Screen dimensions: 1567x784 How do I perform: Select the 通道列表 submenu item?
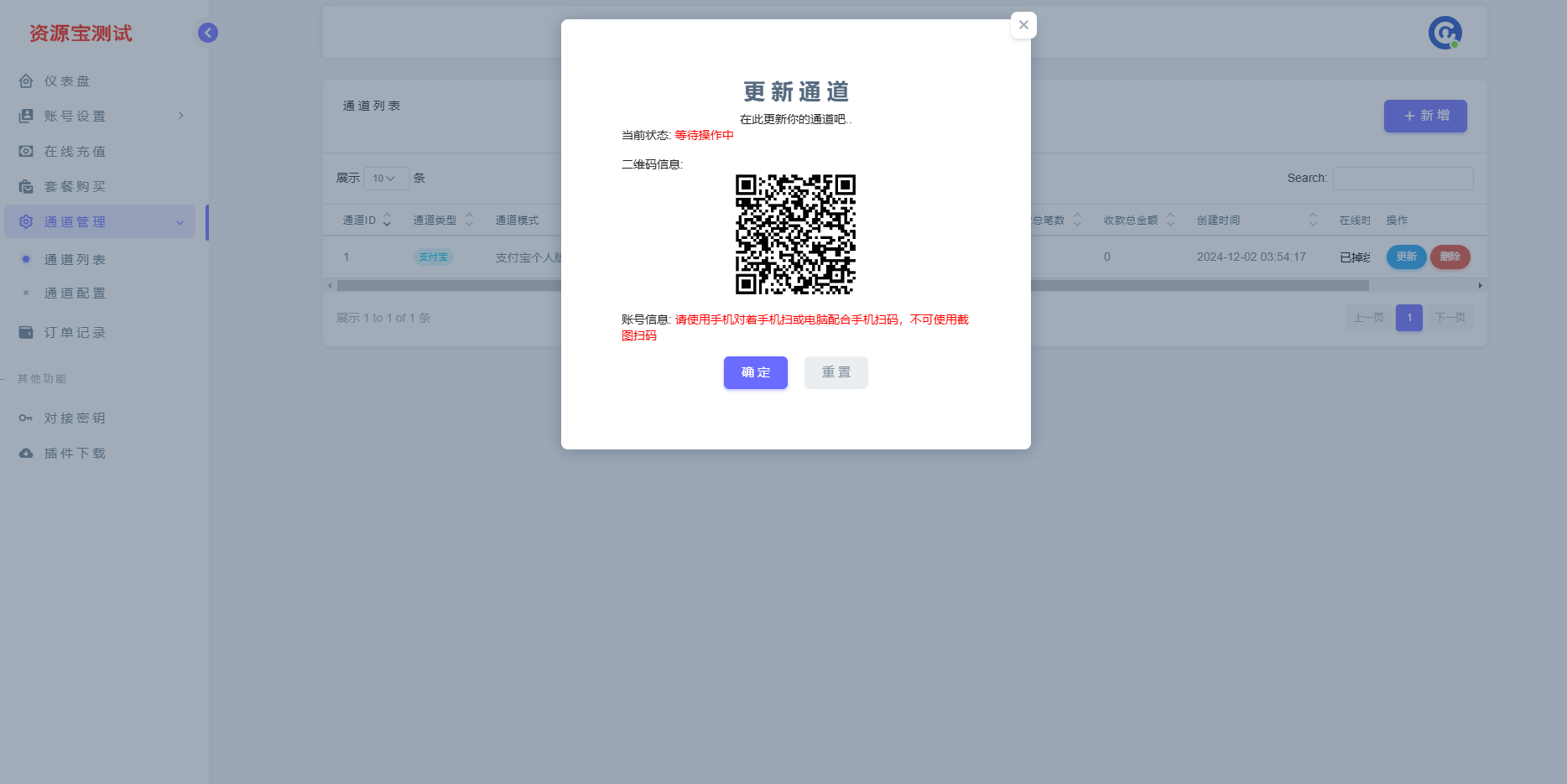75,260
